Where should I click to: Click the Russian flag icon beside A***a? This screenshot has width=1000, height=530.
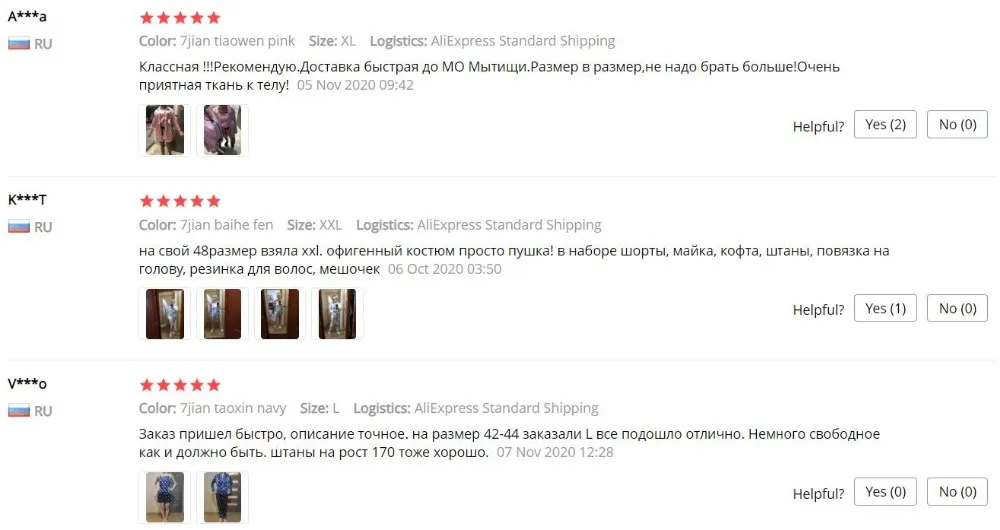[18, 44]
